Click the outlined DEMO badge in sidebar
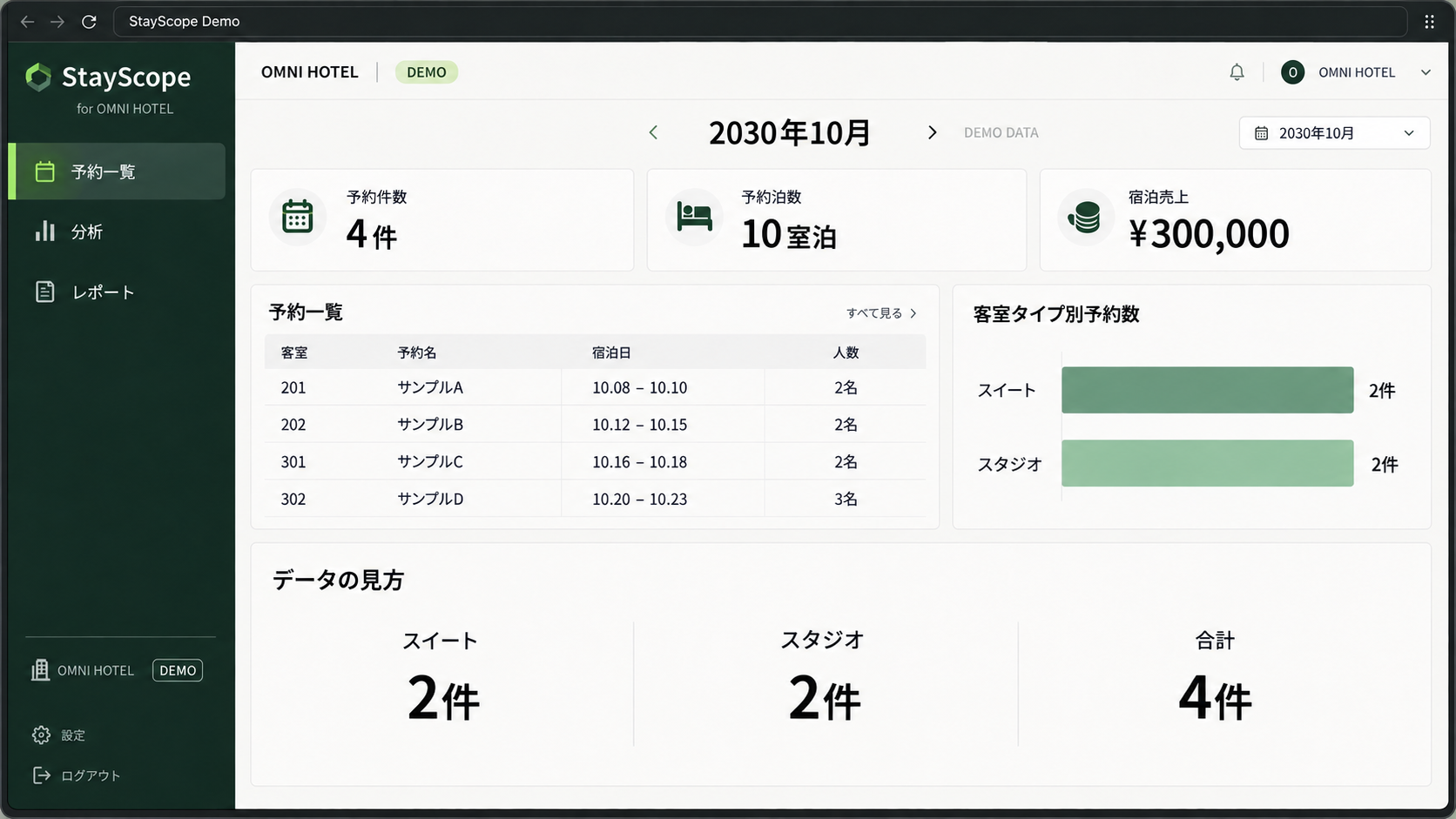The height and width of the screenshot is (819, 1456). coord(178,670)
